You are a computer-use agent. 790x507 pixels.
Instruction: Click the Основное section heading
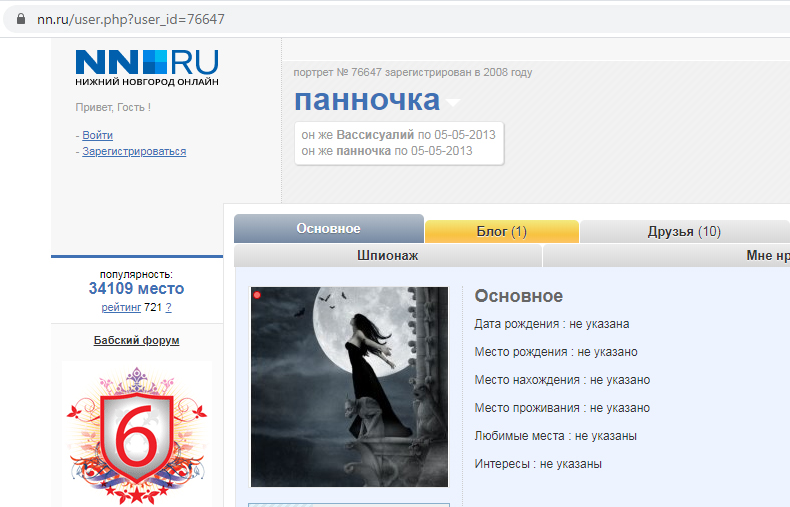tap(518, 296)
